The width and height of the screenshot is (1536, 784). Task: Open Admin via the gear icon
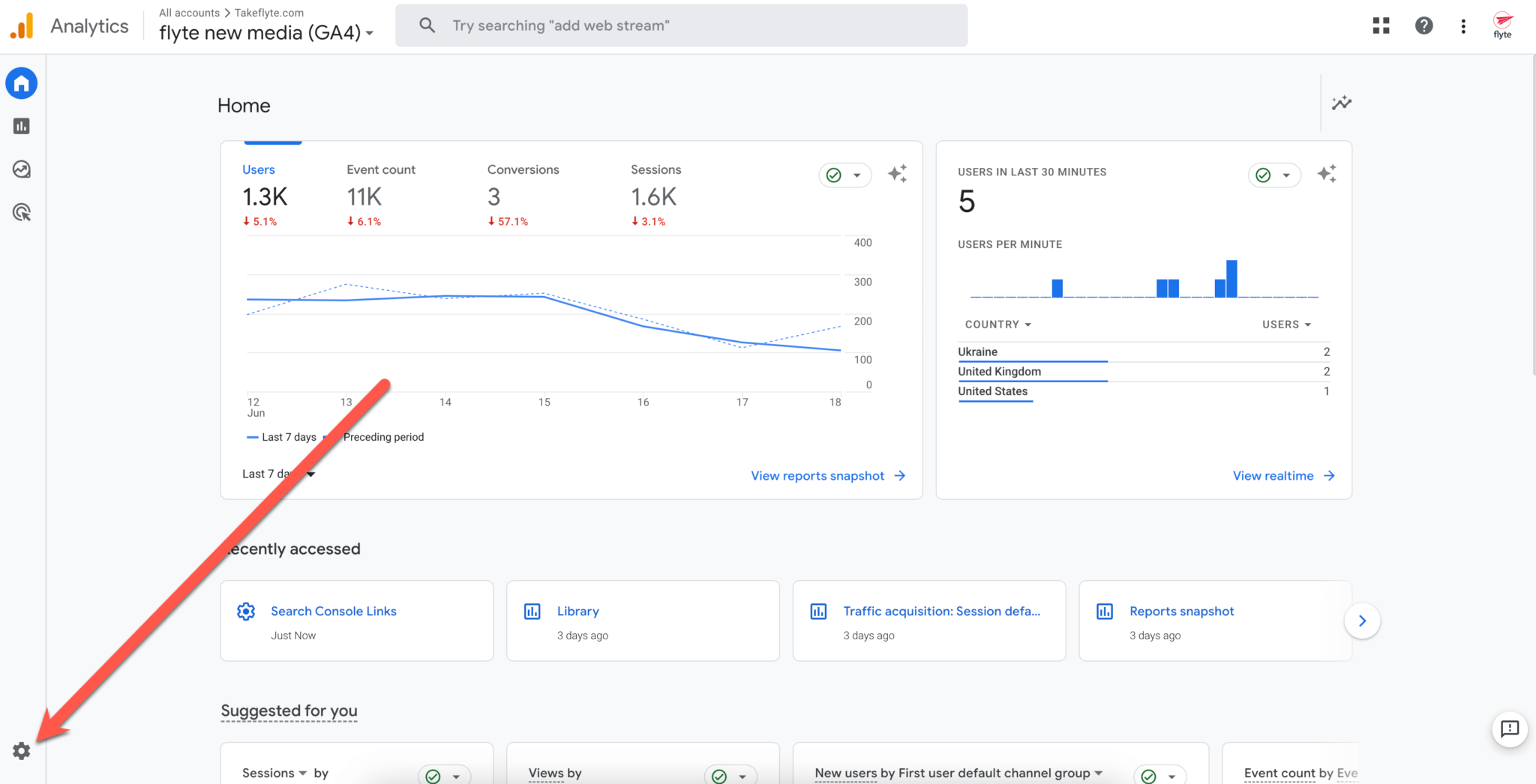click(20, 750)
